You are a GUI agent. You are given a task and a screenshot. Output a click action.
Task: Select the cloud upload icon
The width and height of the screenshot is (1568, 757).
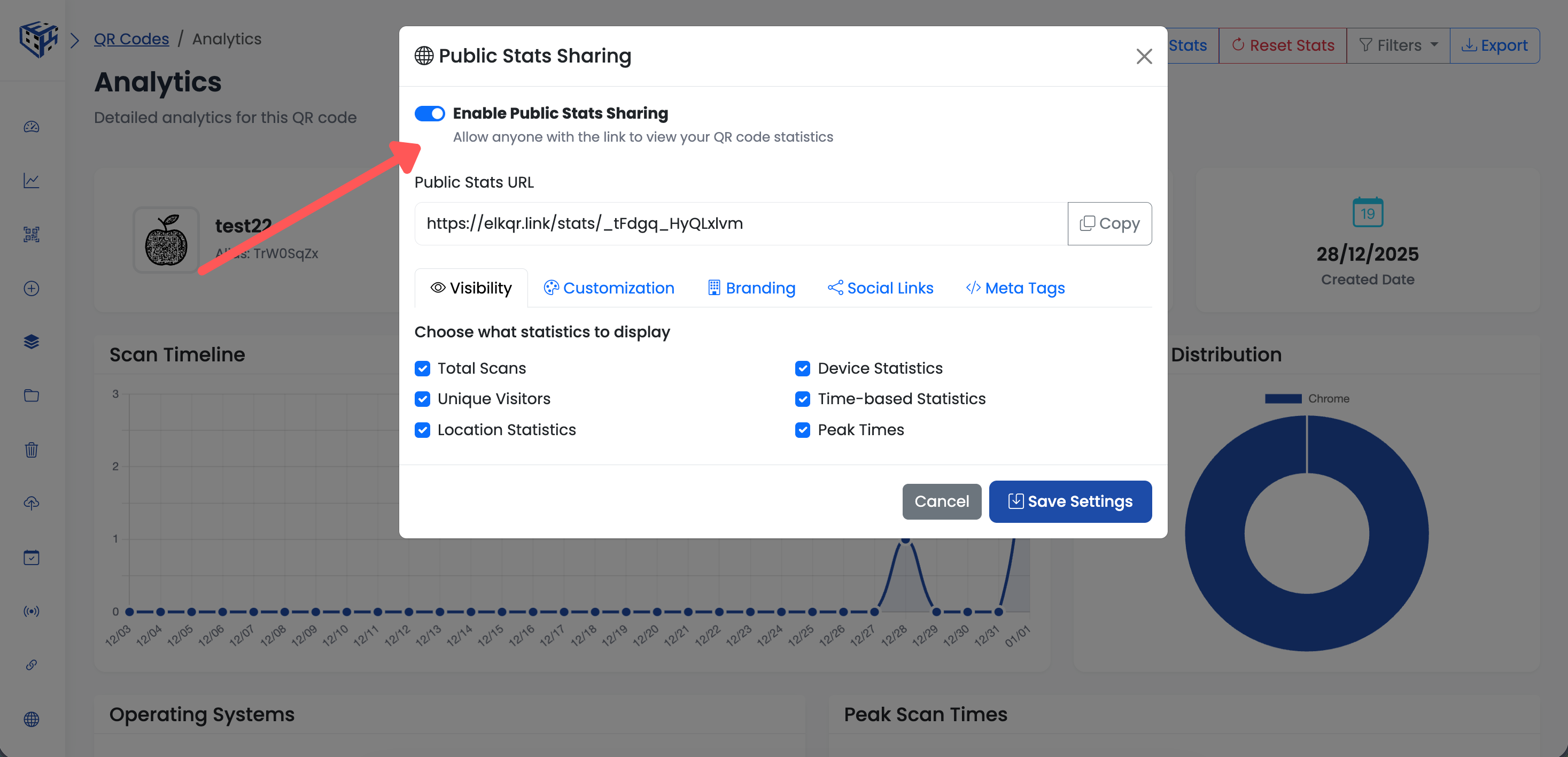pyautogui.click(x=31, y=503)
